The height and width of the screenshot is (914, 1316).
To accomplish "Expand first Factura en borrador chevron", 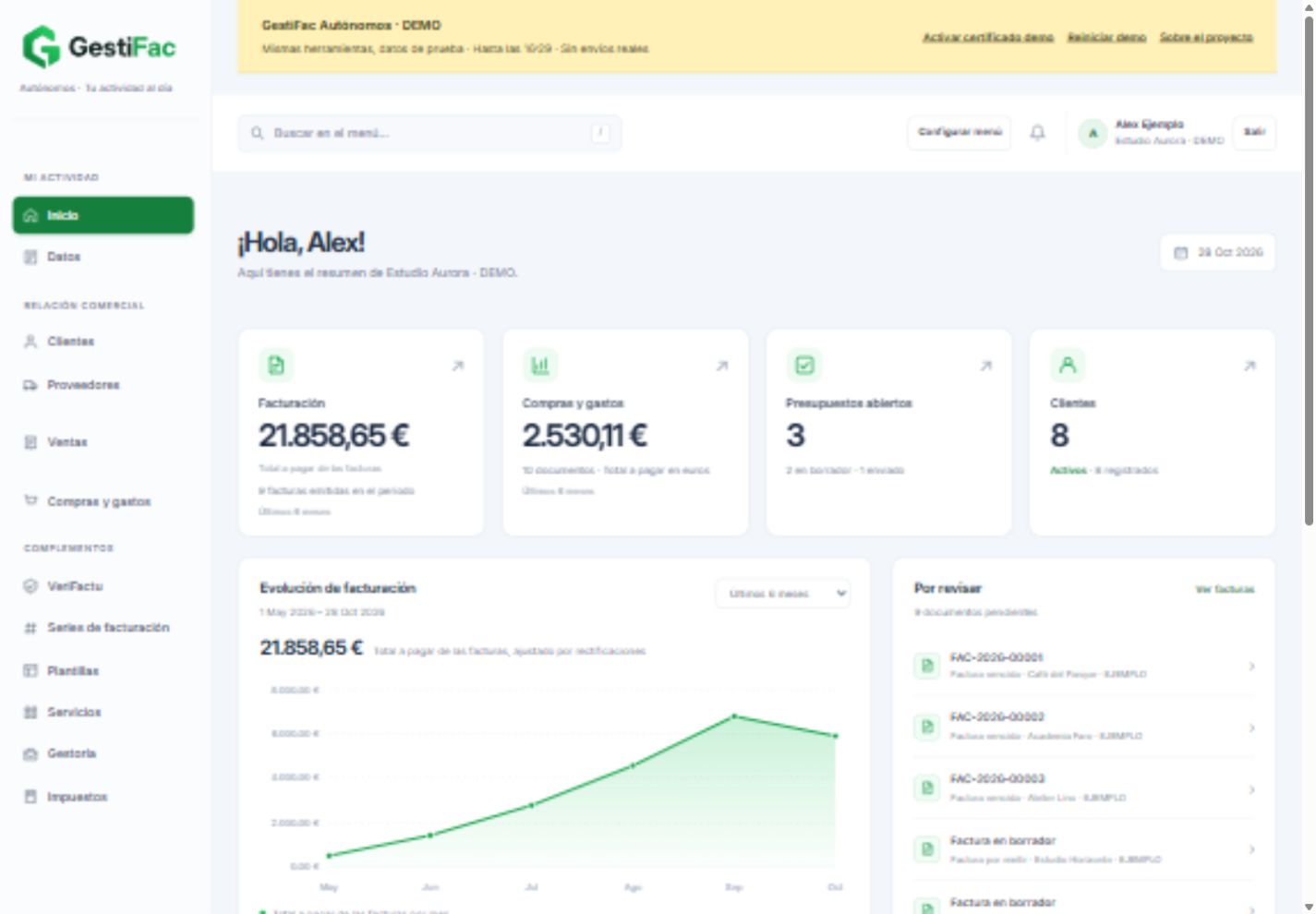I will (x=1251, y=849).
